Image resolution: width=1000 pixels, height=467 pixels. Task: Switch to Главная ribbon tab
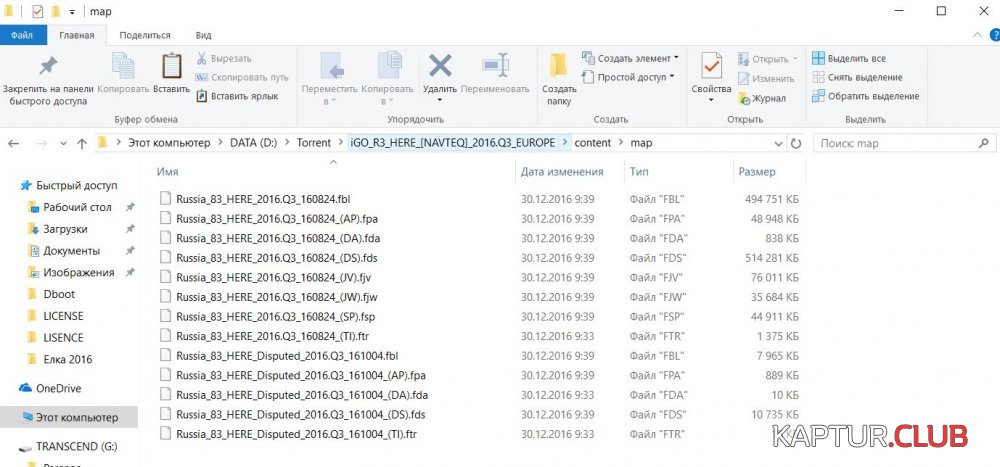[x=77, y=35]
